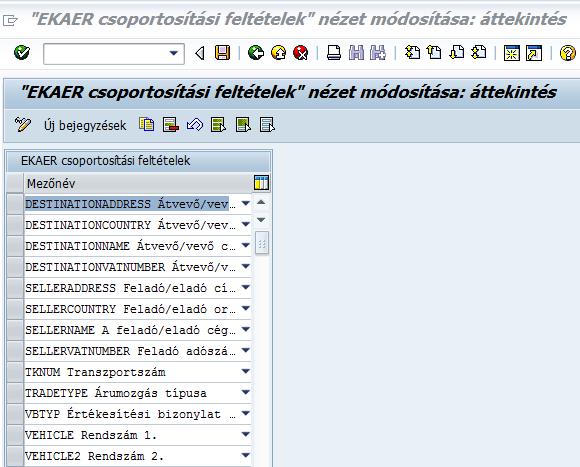Screen dimensions: 580x467
Task: Print with the printer icon
Action: pos(334,53)
